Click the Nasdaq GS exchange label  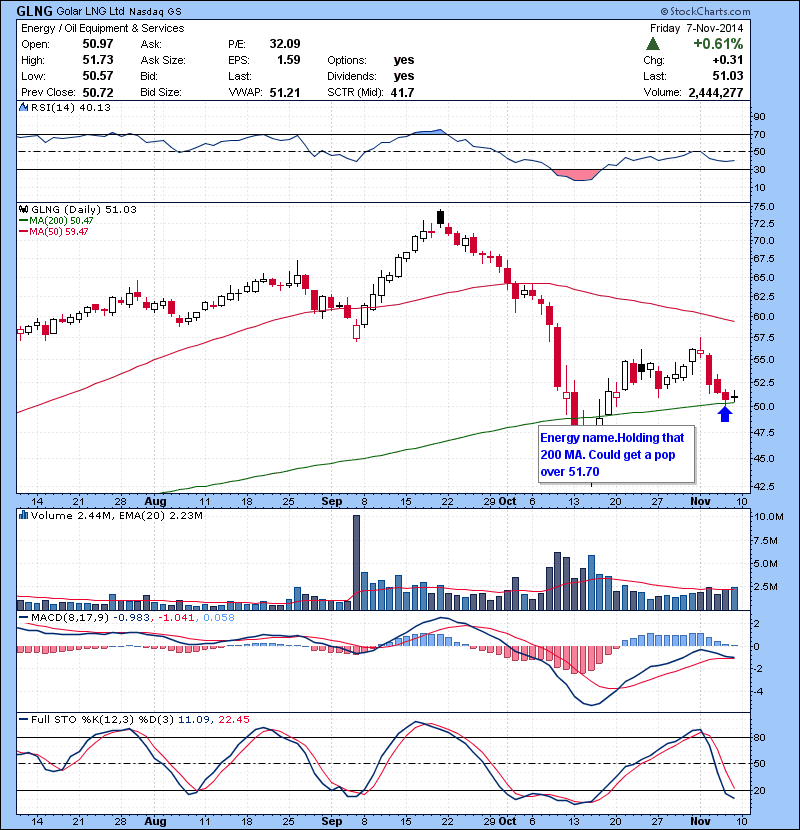click(x=155, y=12)
